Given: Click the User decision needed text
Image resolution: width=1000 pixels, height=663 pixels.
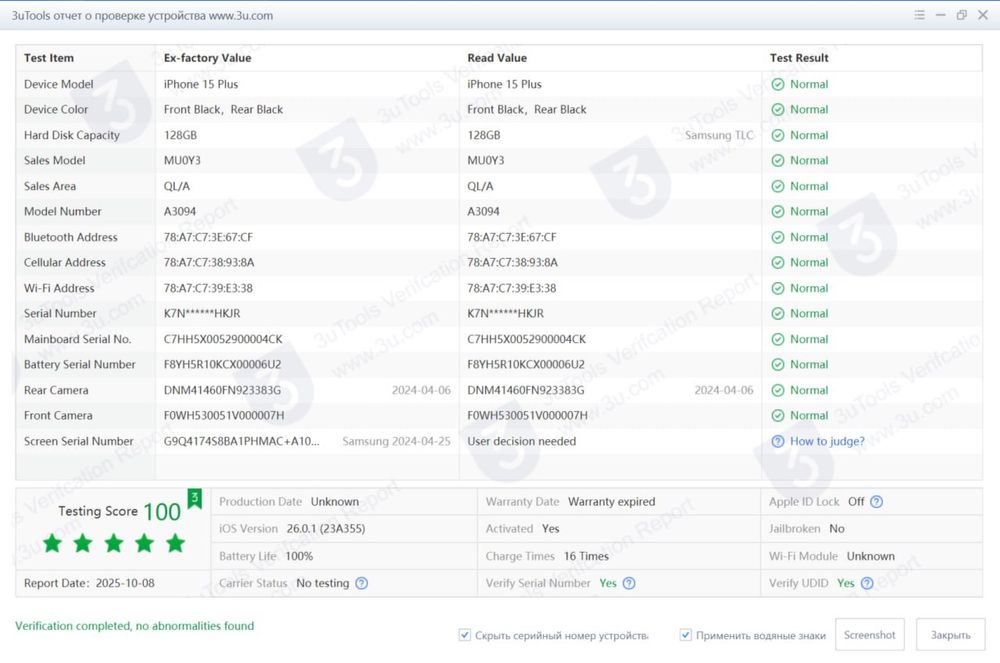Looking at the screenshot, I should (522, 441).
